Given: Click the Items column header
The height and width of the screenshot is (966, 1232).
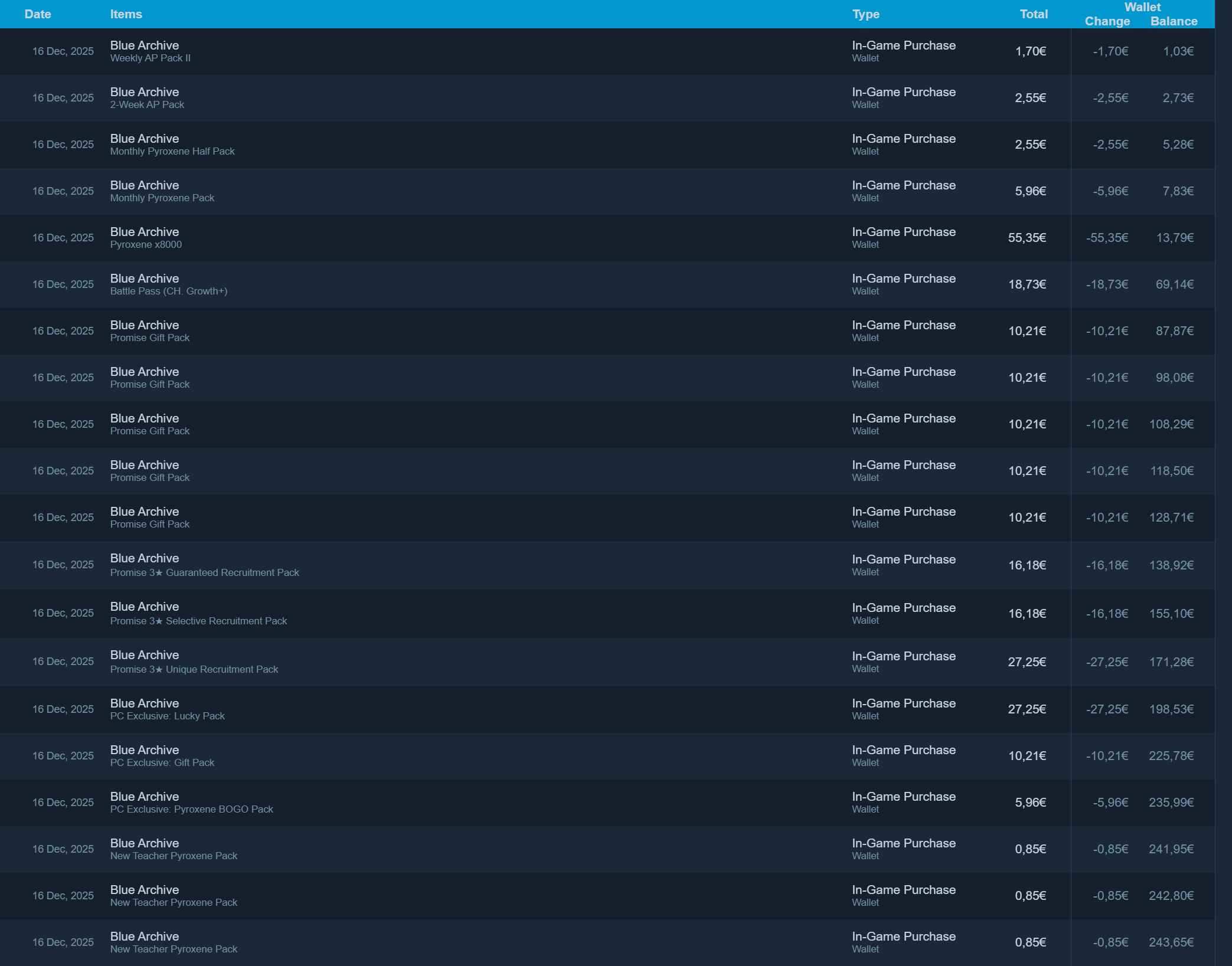Looking at the screenshot, I should coord(126,14).
